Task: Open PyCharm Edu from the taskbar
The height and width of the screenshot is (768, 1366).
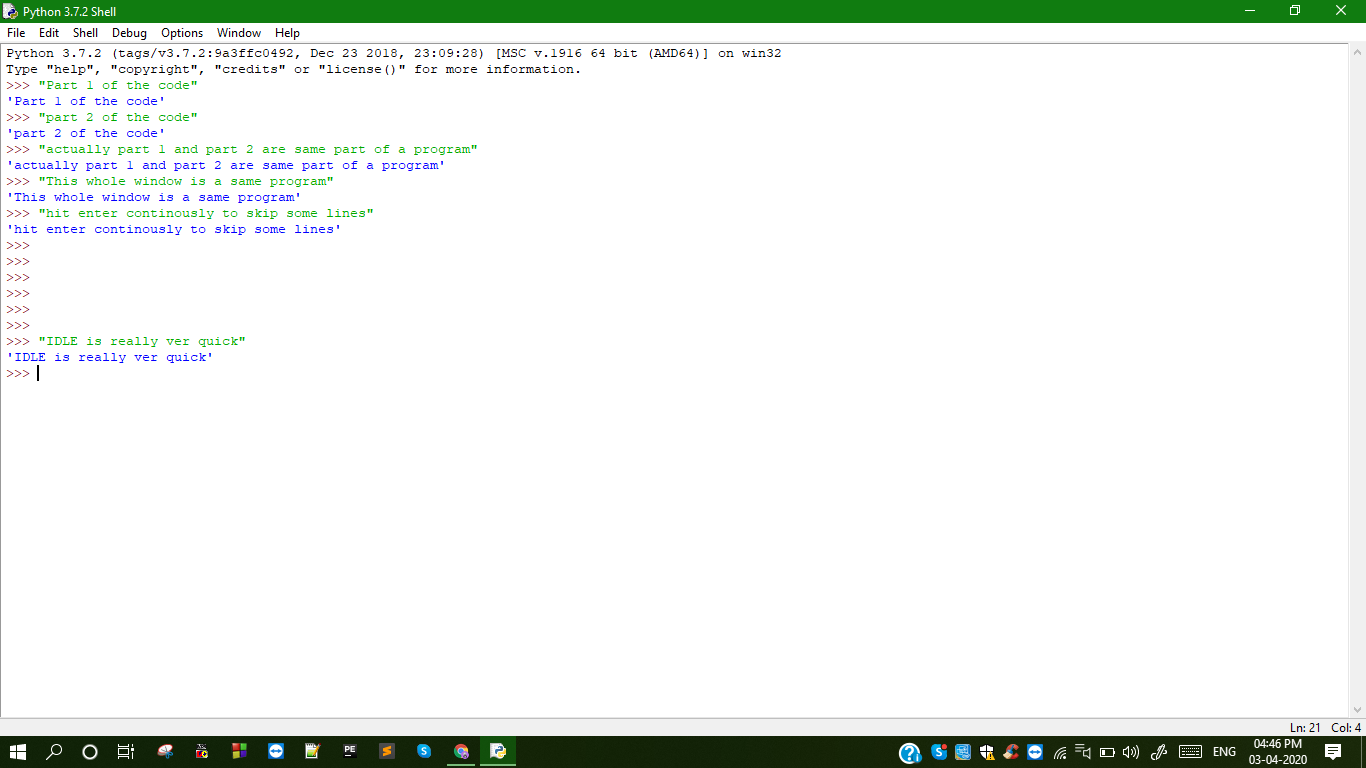Action: pyautogui.click(x=350, y=751)
